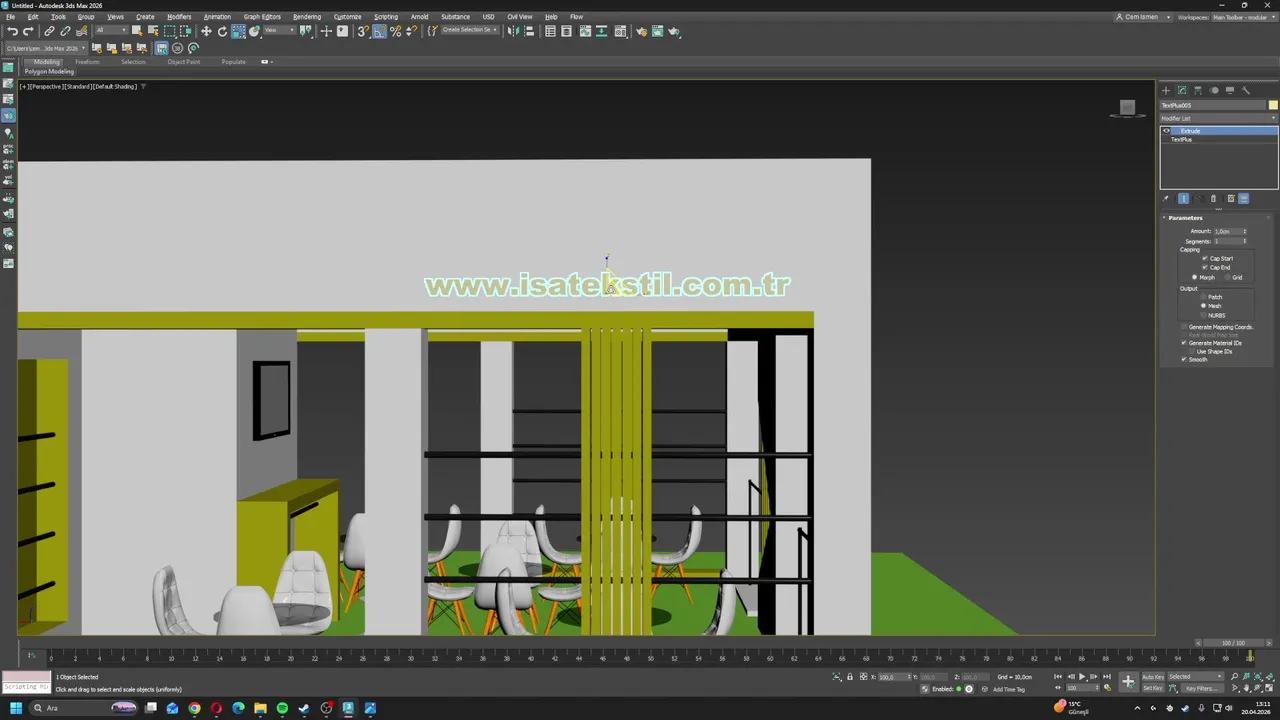1280x720 pixels.
Task: Click the object color swatch
Action: (1273, 105)
